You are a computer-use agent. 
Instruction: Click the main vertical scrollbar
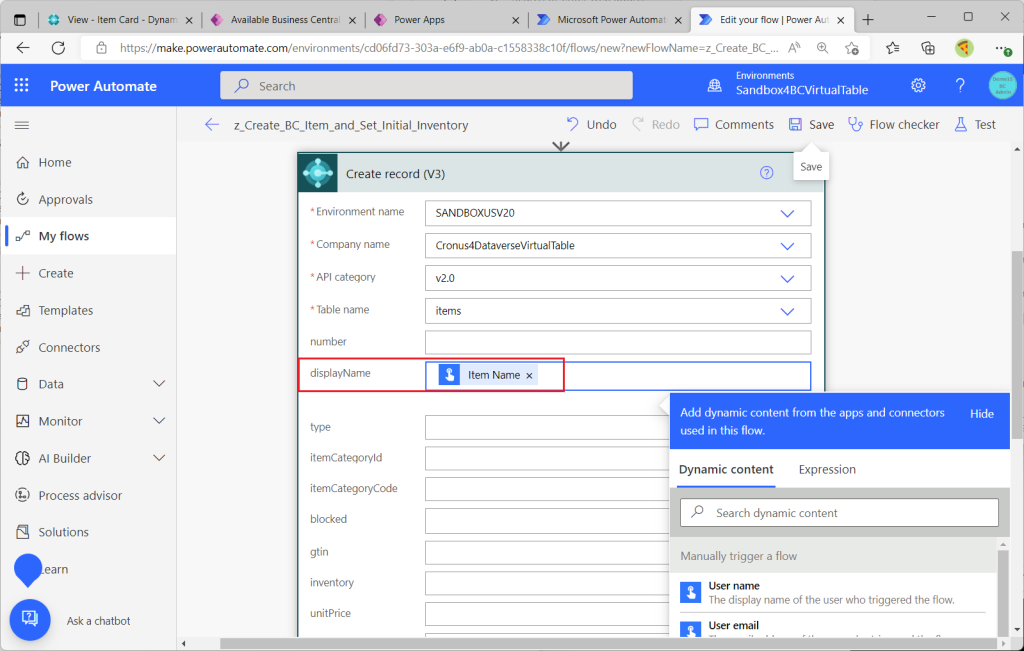[x=1017, y=345]
